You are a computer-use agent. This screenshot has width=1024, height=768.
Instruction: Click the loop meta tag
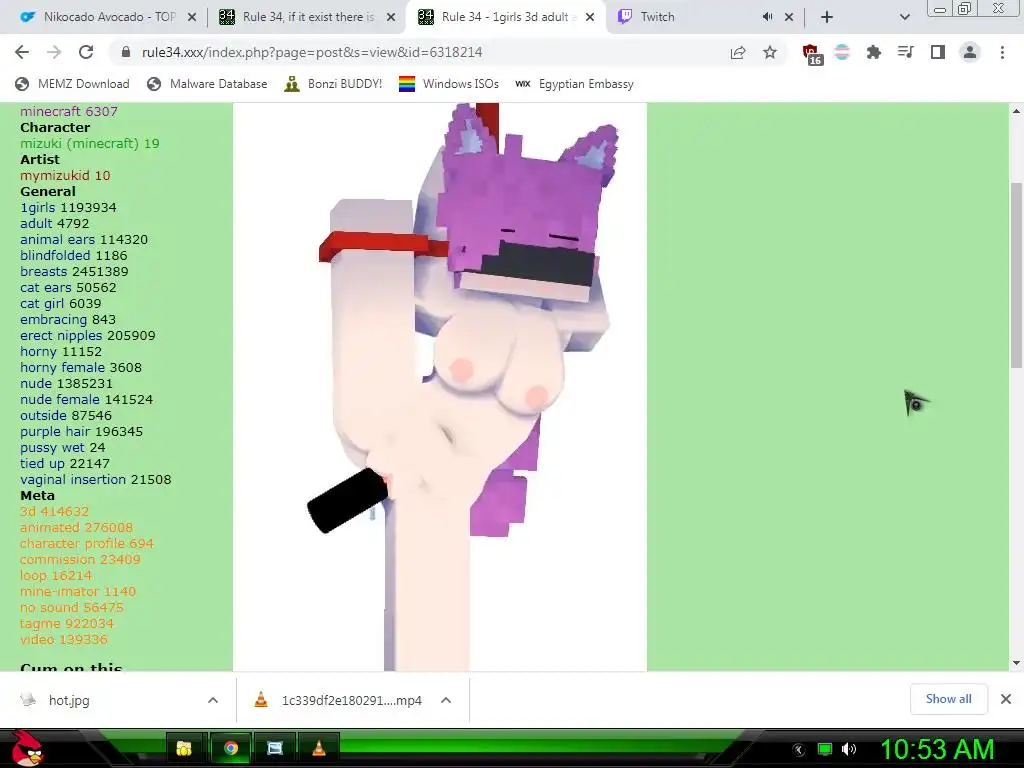[33, 575]
